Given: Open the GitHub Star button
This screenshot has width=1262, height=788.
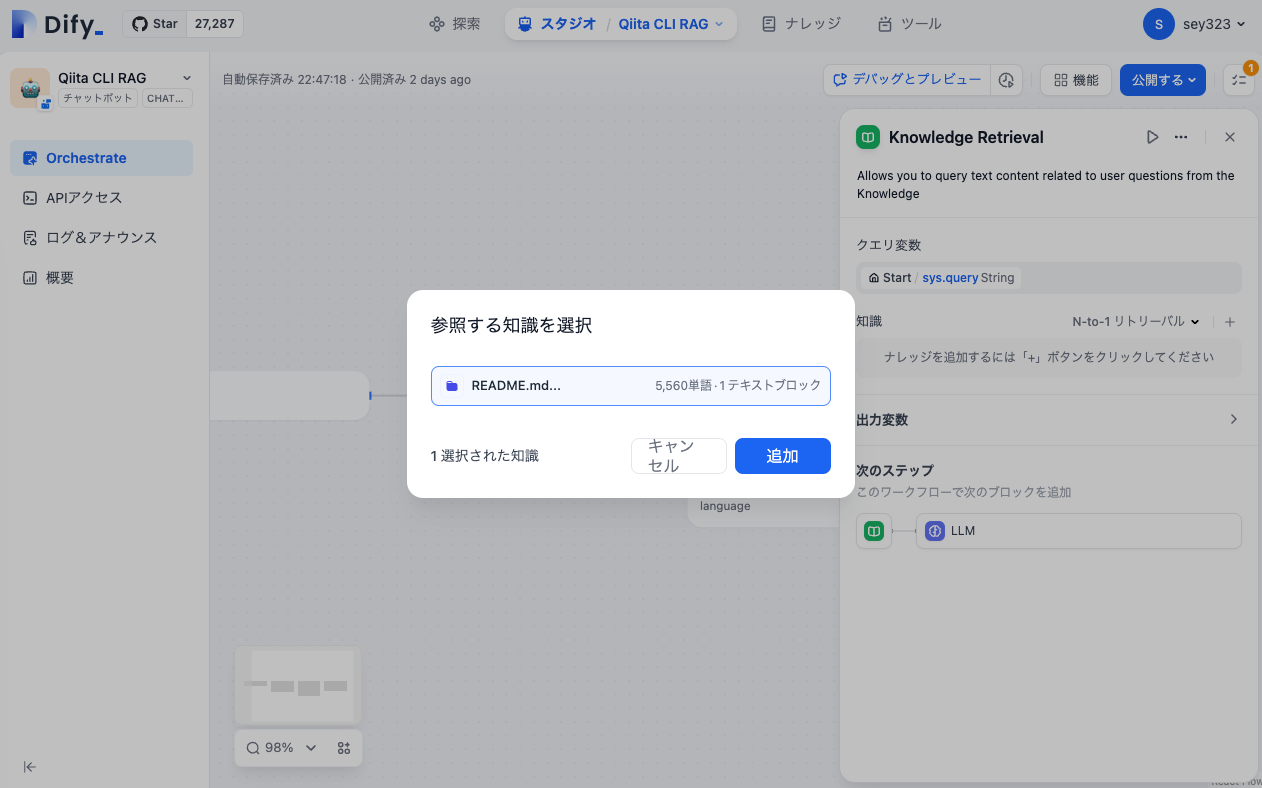Looking at the screenshot, I should pyautogui.click(x=154, y=24).
